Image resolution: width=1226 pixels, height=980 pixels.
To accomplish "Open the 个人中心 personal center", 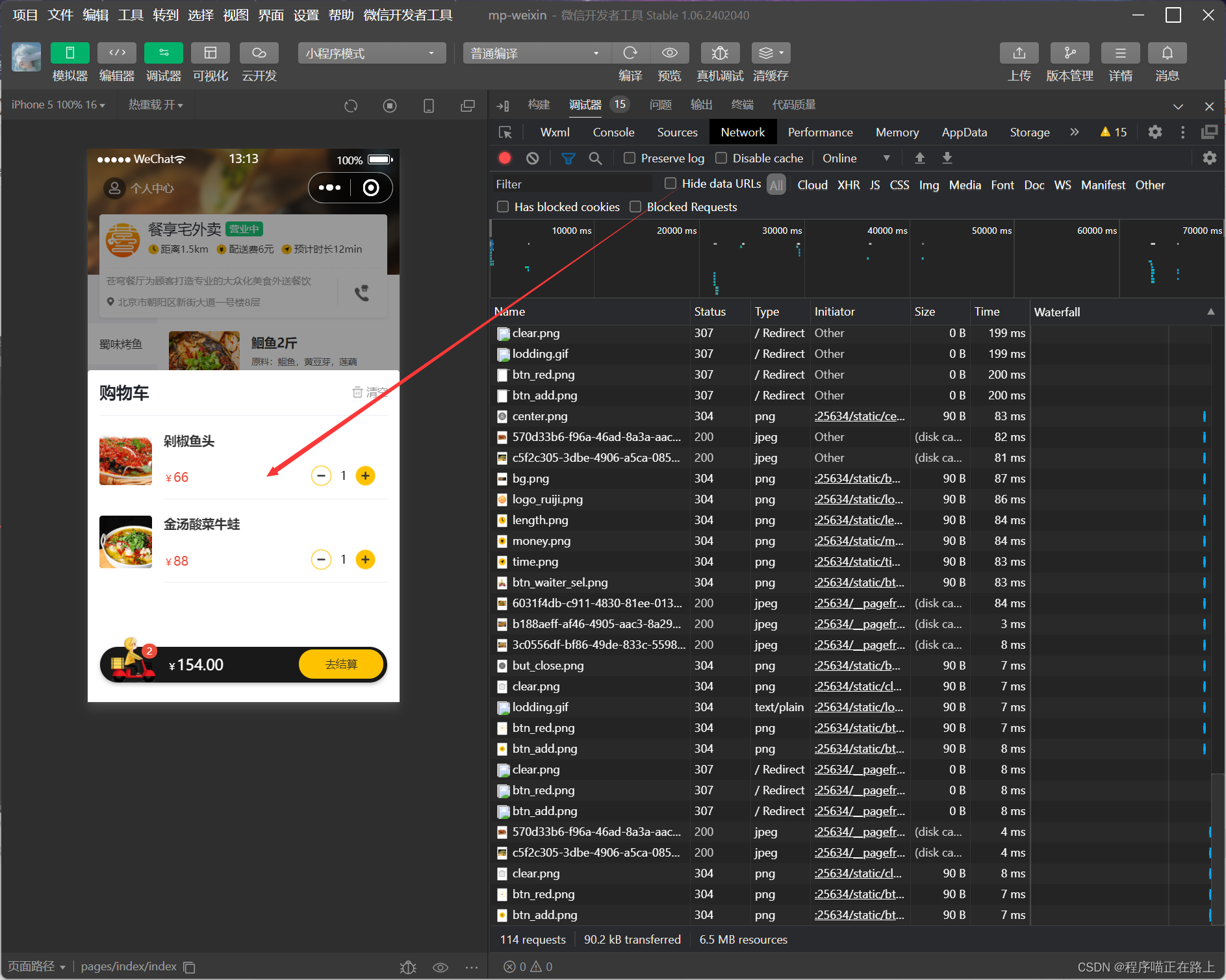I will pyautogui.click(x=139, y=188).
